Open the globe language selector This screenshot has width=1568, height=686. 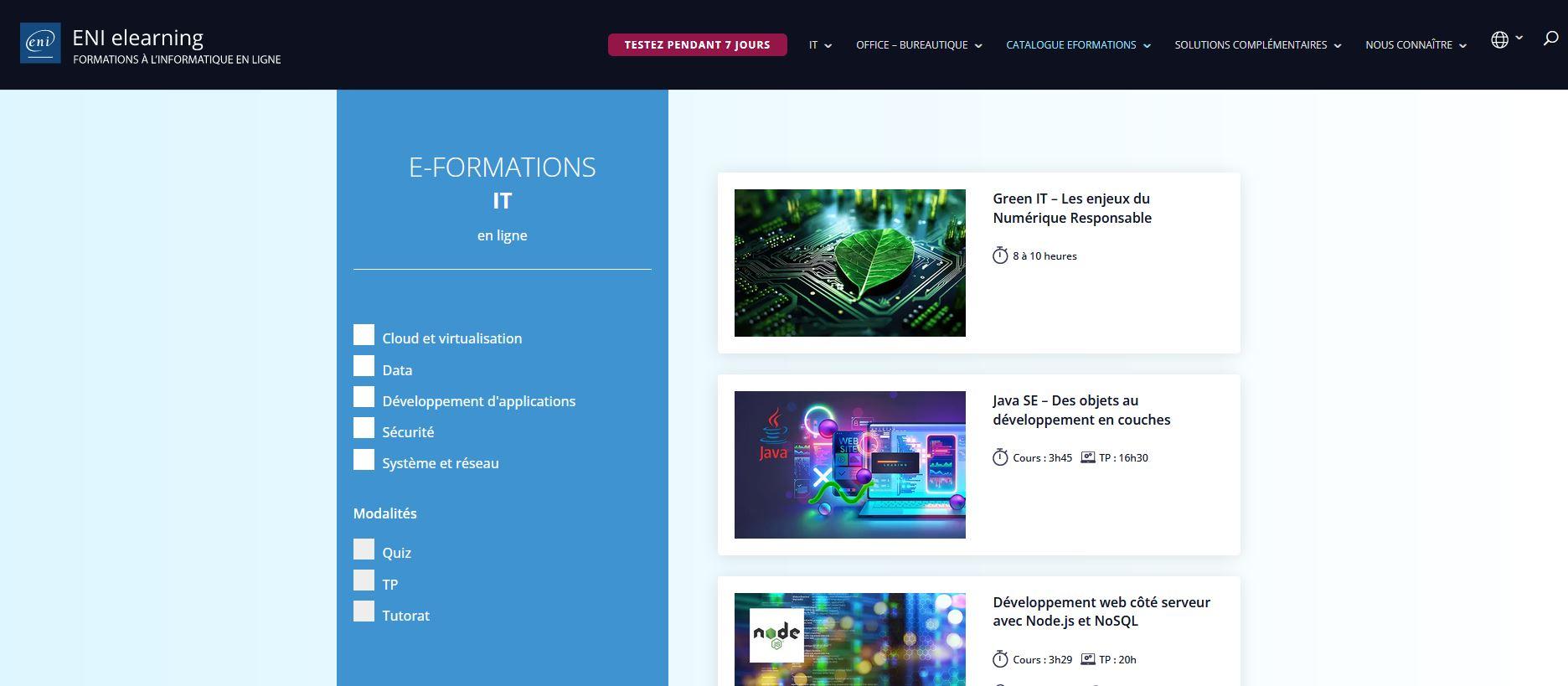click(1499, 39)
